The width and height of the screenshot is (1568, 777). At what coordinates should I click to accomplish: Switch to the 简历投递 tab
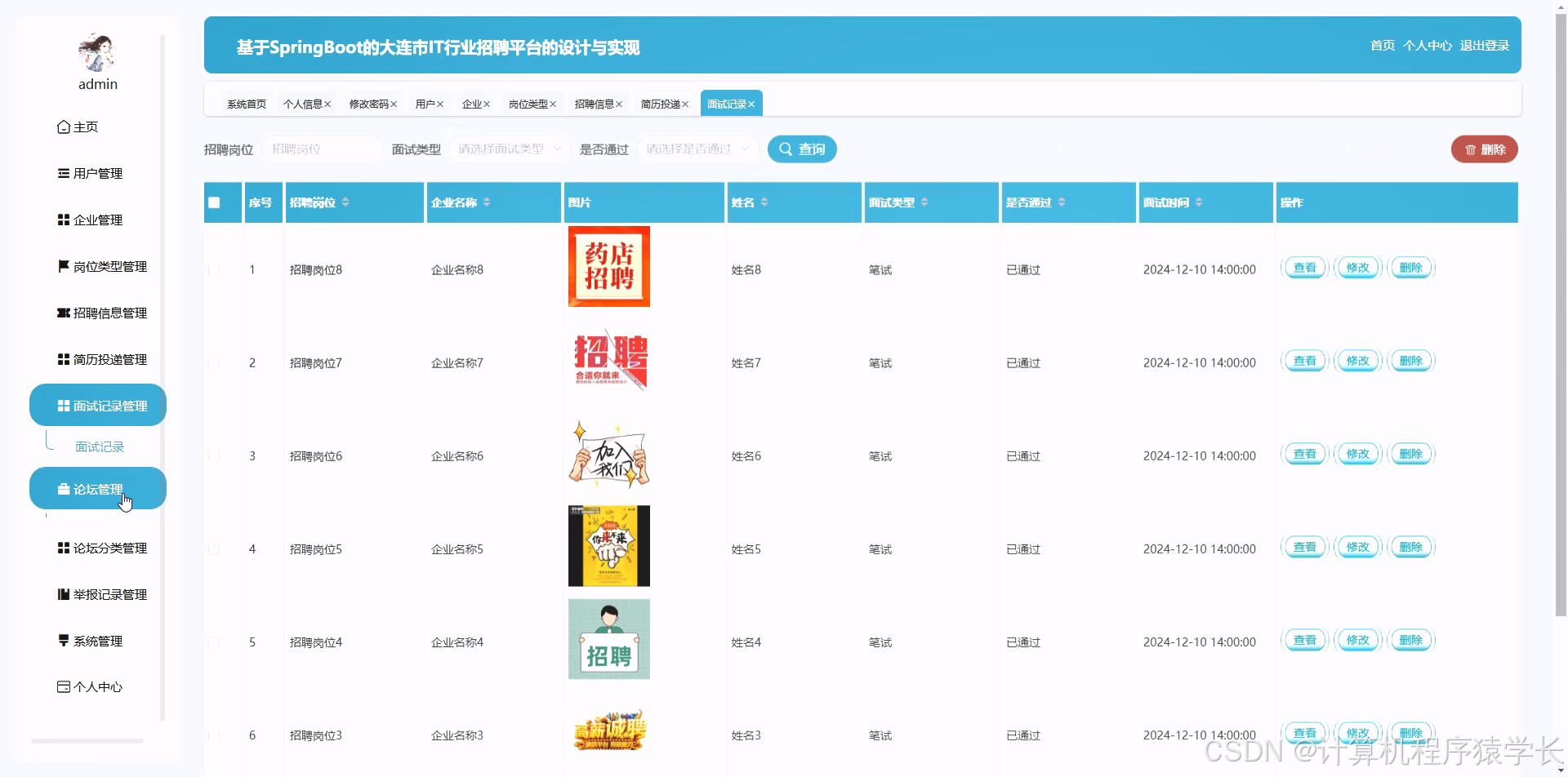[x=660, y=104]
